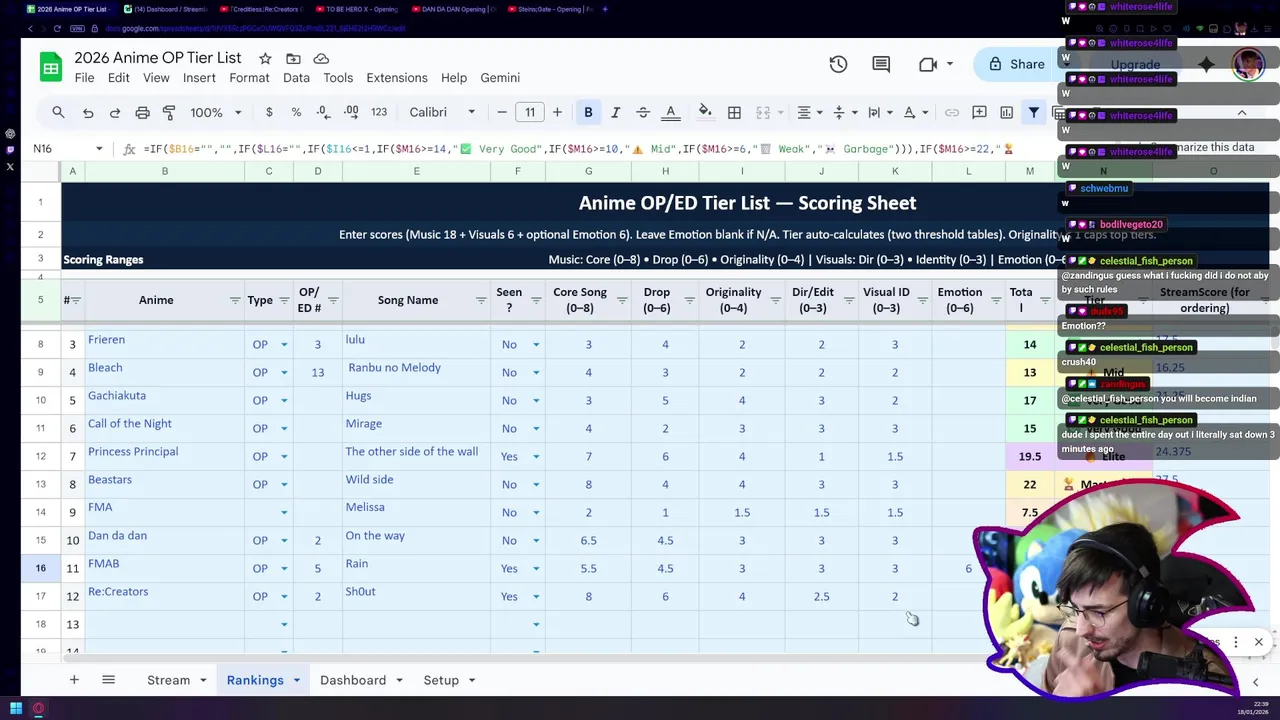Decrease decimal places icon

(x=323, y=112)
